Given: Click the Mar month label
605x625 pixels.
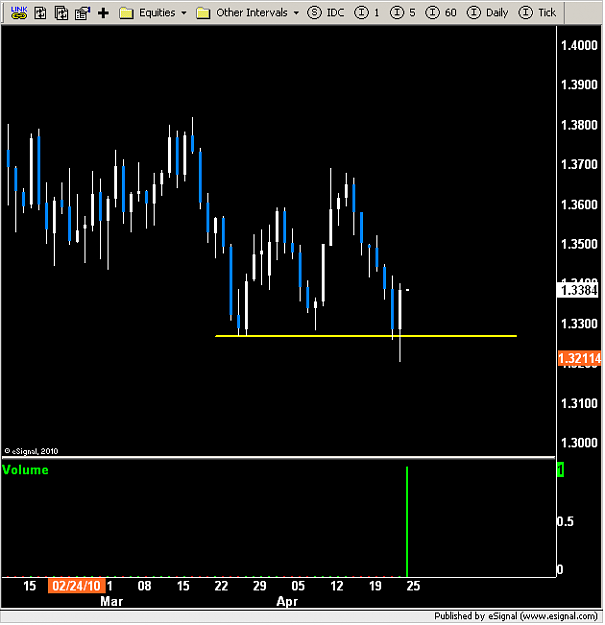Looking at the screenshot, I should pos(112,601).
